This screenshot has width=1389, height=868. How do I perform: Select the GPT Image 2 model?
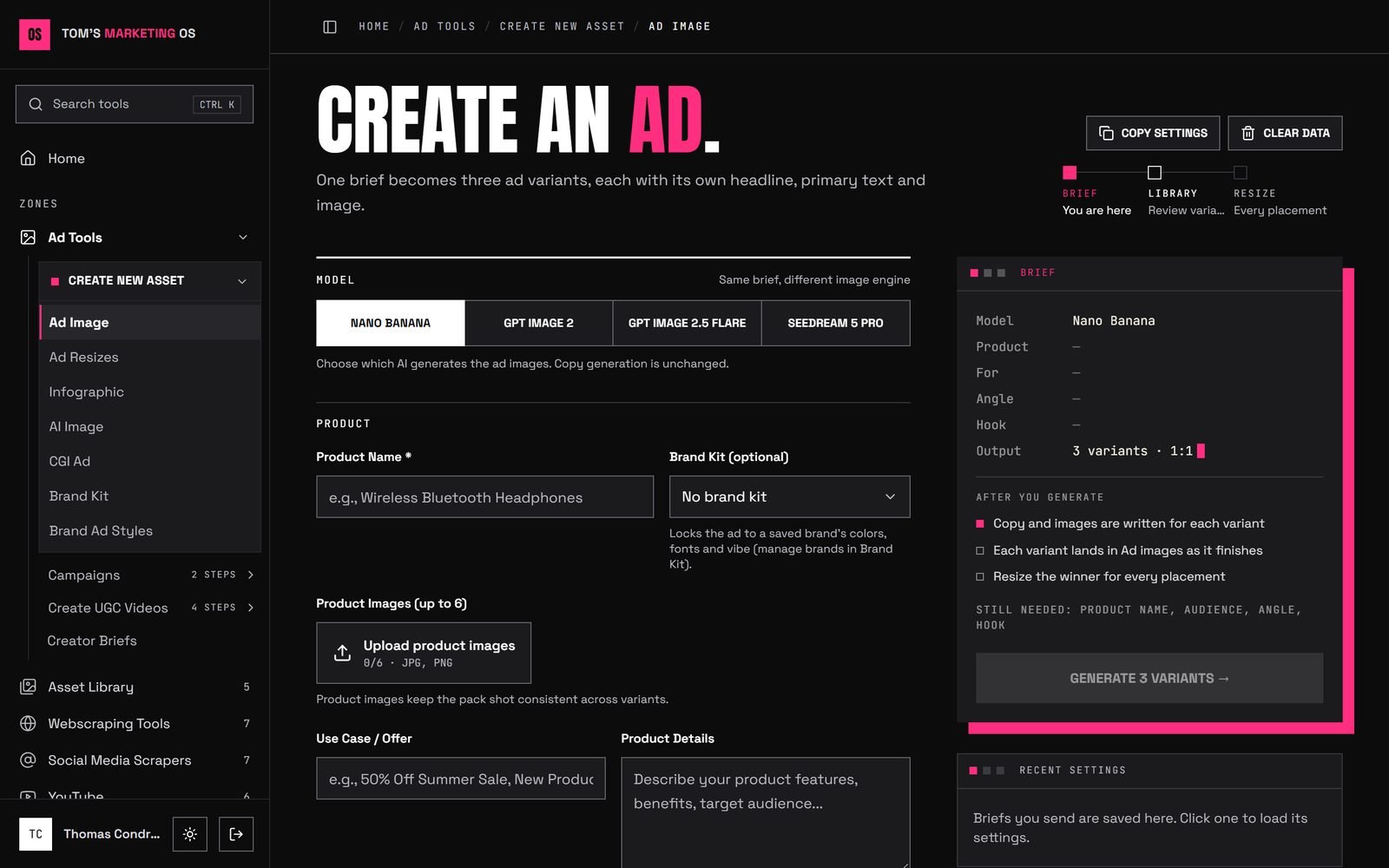pos(538,323)
